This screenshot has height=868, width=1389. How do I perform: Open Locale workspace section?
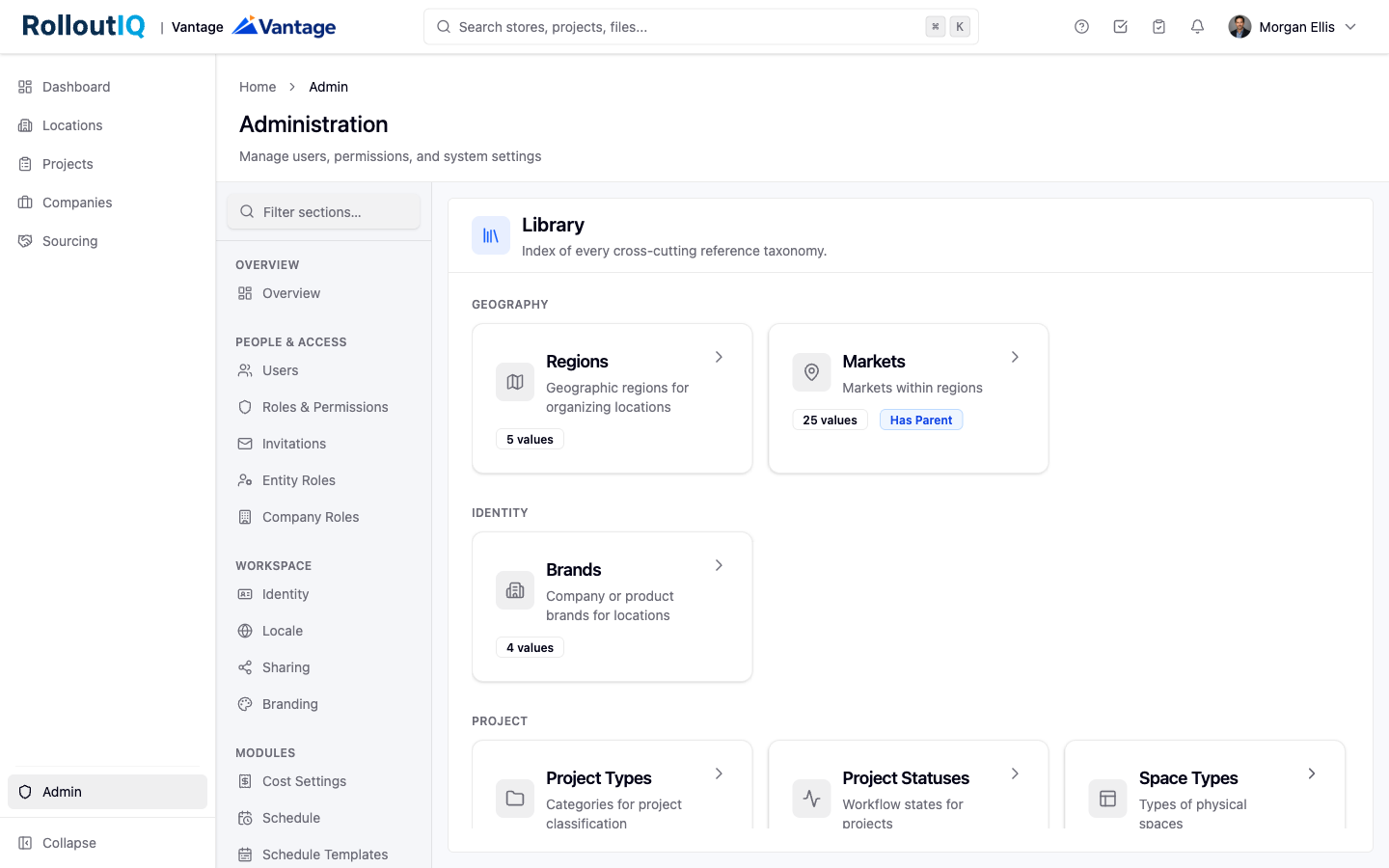pyautogui.click(x=324, y=631)
